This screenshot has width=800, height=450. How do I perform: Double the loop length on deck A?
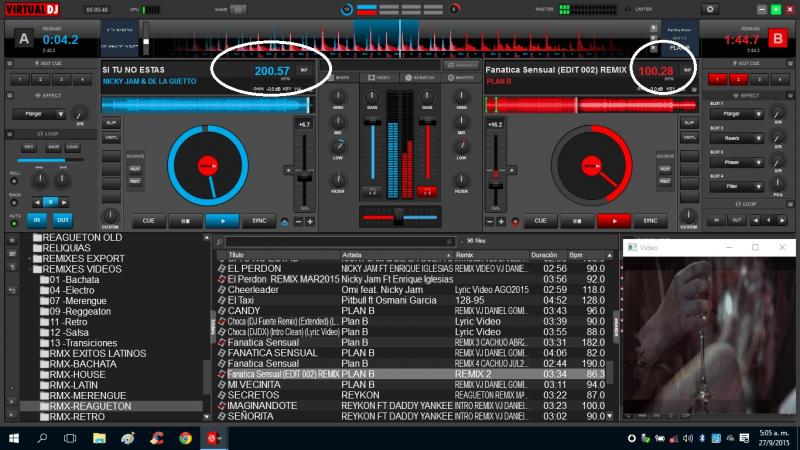click(x=64, y=203)
